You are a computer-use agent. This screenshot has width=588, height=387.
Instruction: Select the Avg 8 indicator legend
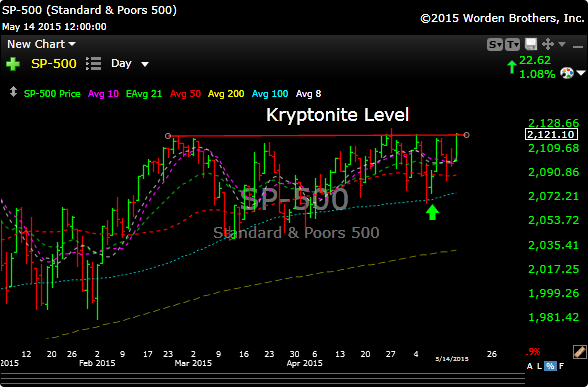click(308, 94)
